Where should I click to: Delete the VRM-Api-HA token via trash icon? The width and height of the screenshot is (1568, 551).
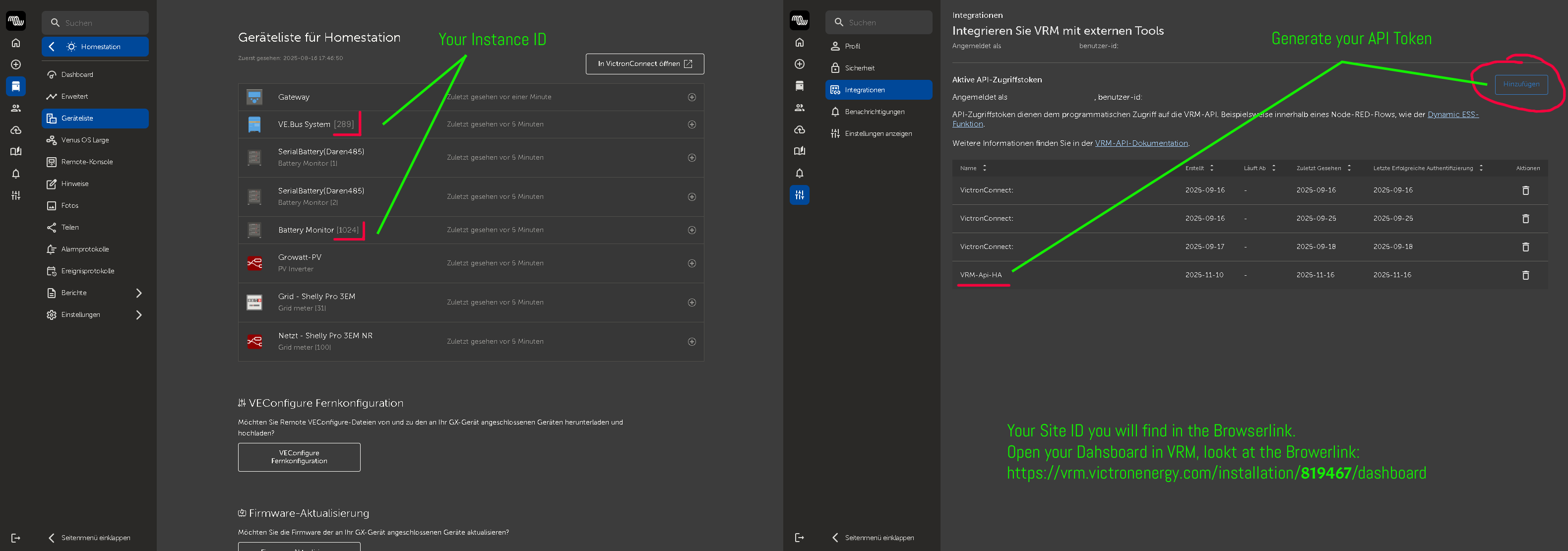tap(1525, 275)
